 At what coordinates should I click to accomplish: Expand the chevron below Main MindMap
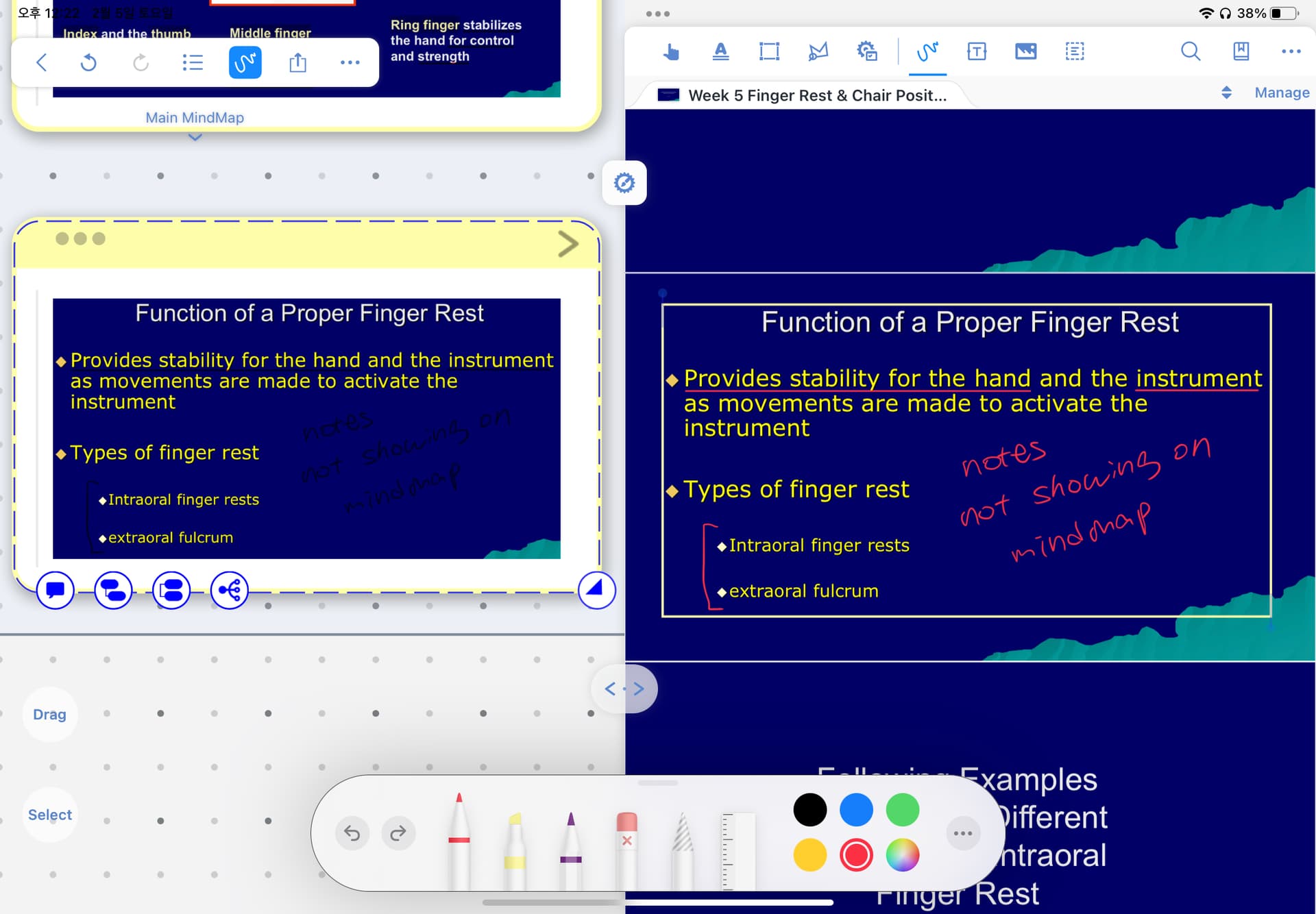tap(195, 137)
